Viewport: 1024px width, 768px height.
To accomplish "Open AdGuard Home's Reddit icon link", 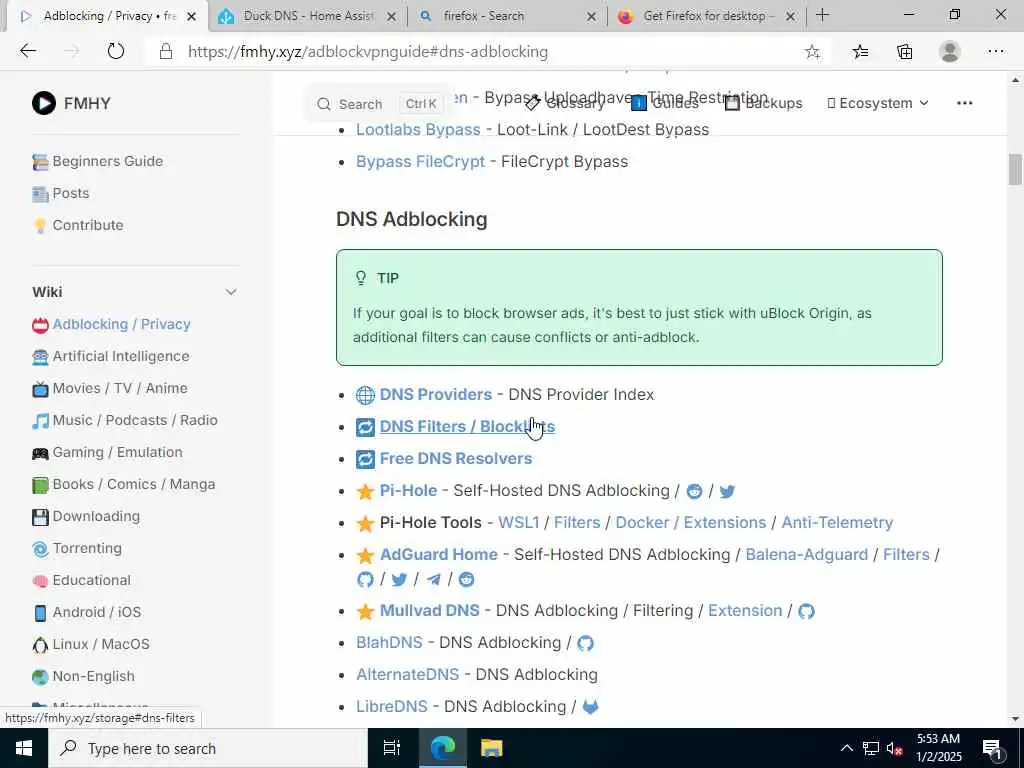I will tap(466, 579).
